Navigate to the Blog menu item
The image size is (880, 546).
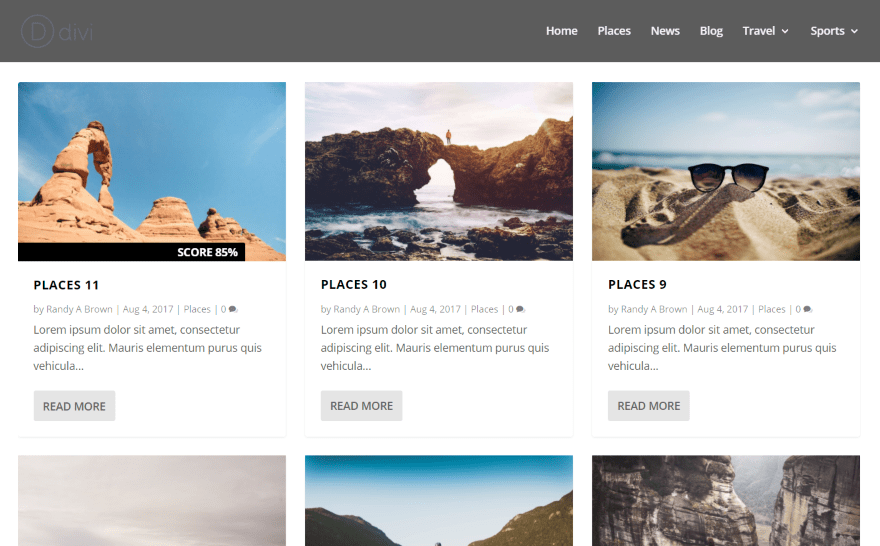click(x=711, y=31)
